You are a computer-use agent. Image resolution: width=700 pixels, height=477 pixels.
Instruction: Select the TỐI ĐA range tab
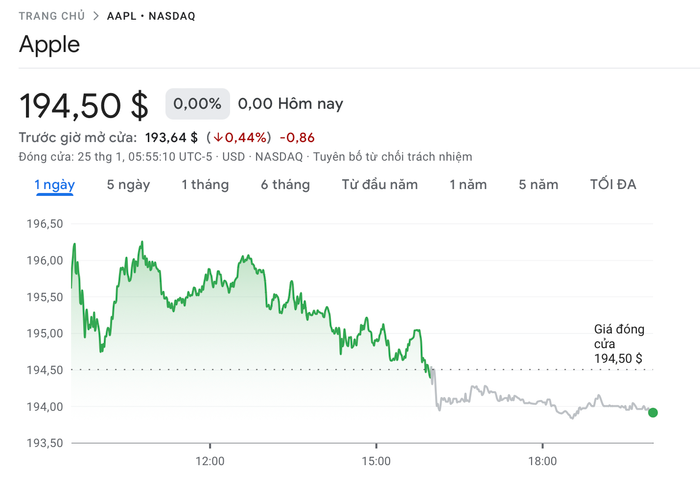(x=613, y=184)
